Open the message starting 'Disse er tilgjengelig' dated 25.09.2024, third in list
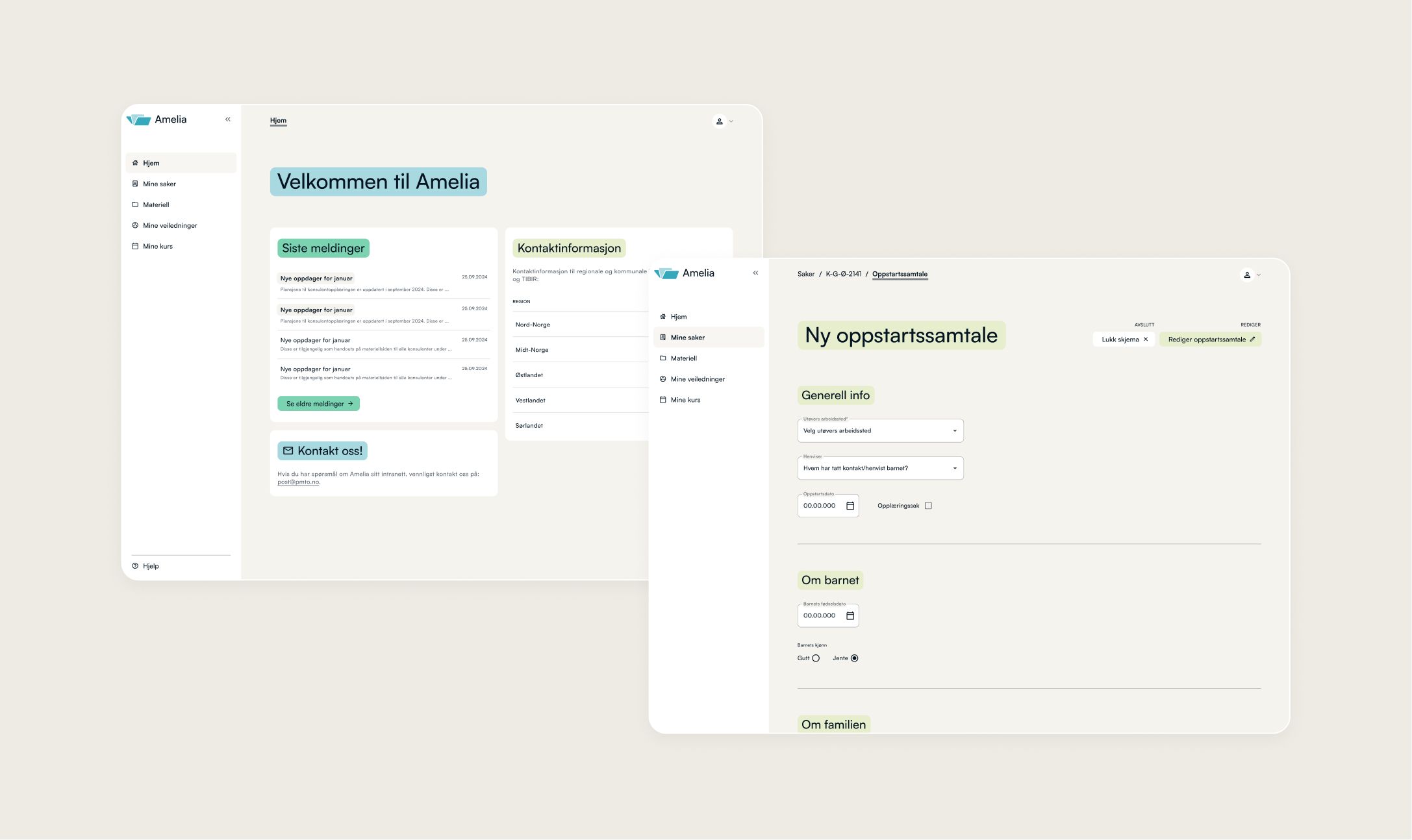Screen dimensions: 1412x840 pos(383,345)
